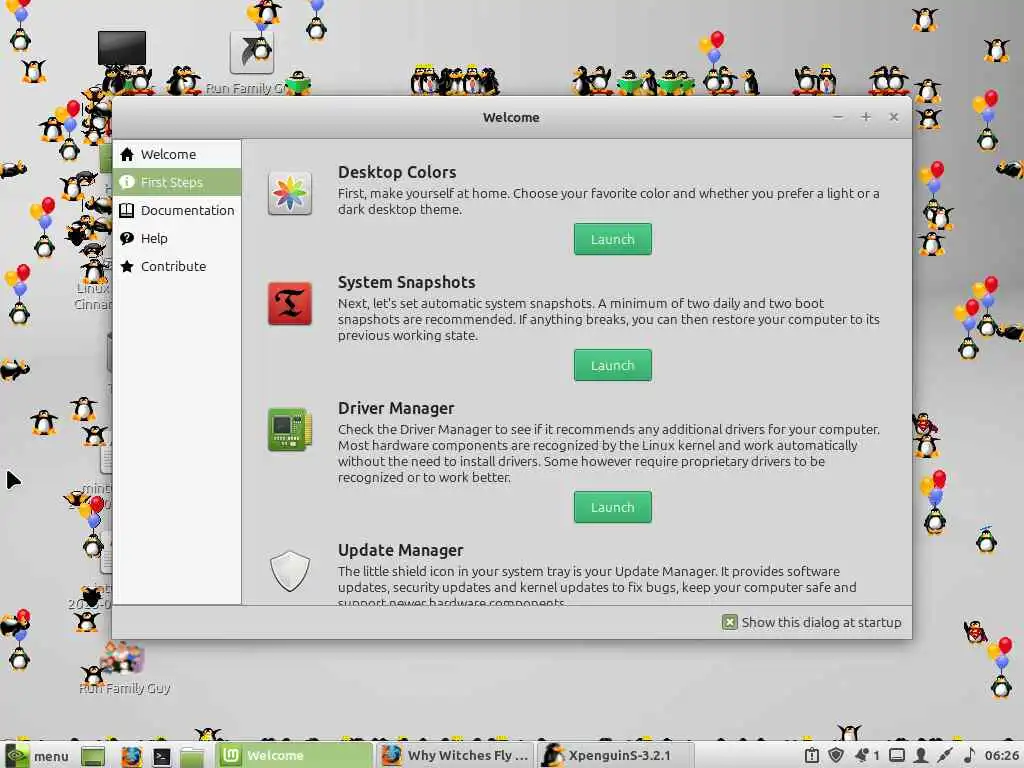The image size is (1024, 768).
Task: Launch Firefox from the panel launcher
Action: [x=131, y=756]
